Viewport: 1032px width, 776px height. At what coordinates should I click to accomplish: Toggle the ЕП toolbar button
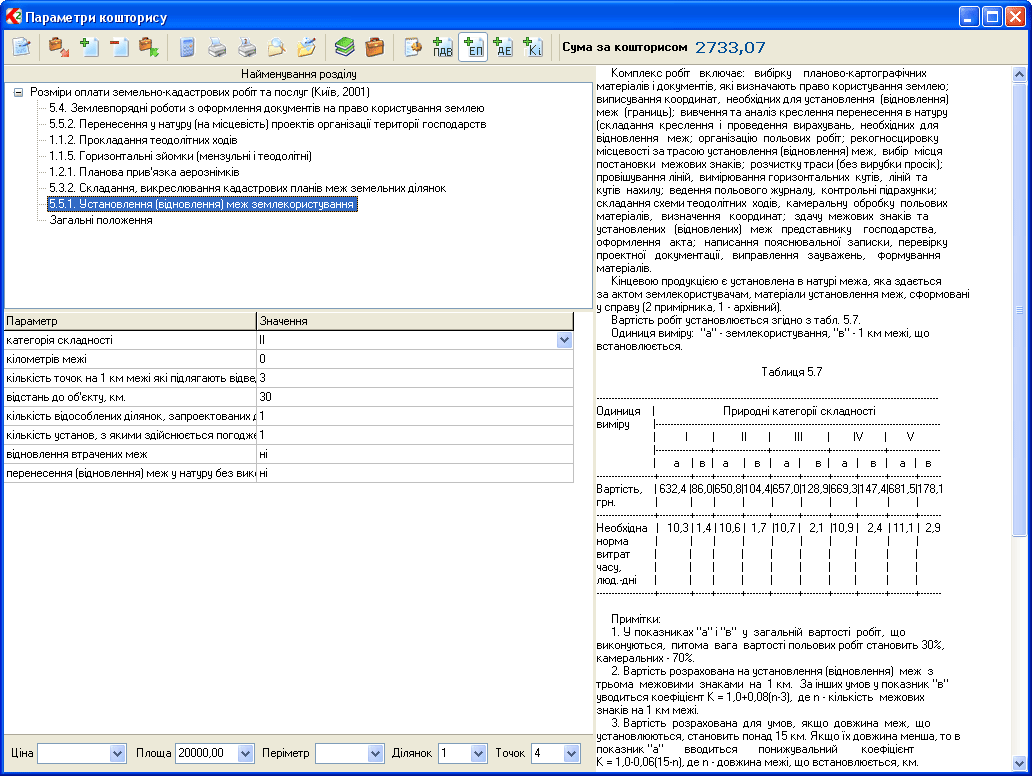coord(473,47)
